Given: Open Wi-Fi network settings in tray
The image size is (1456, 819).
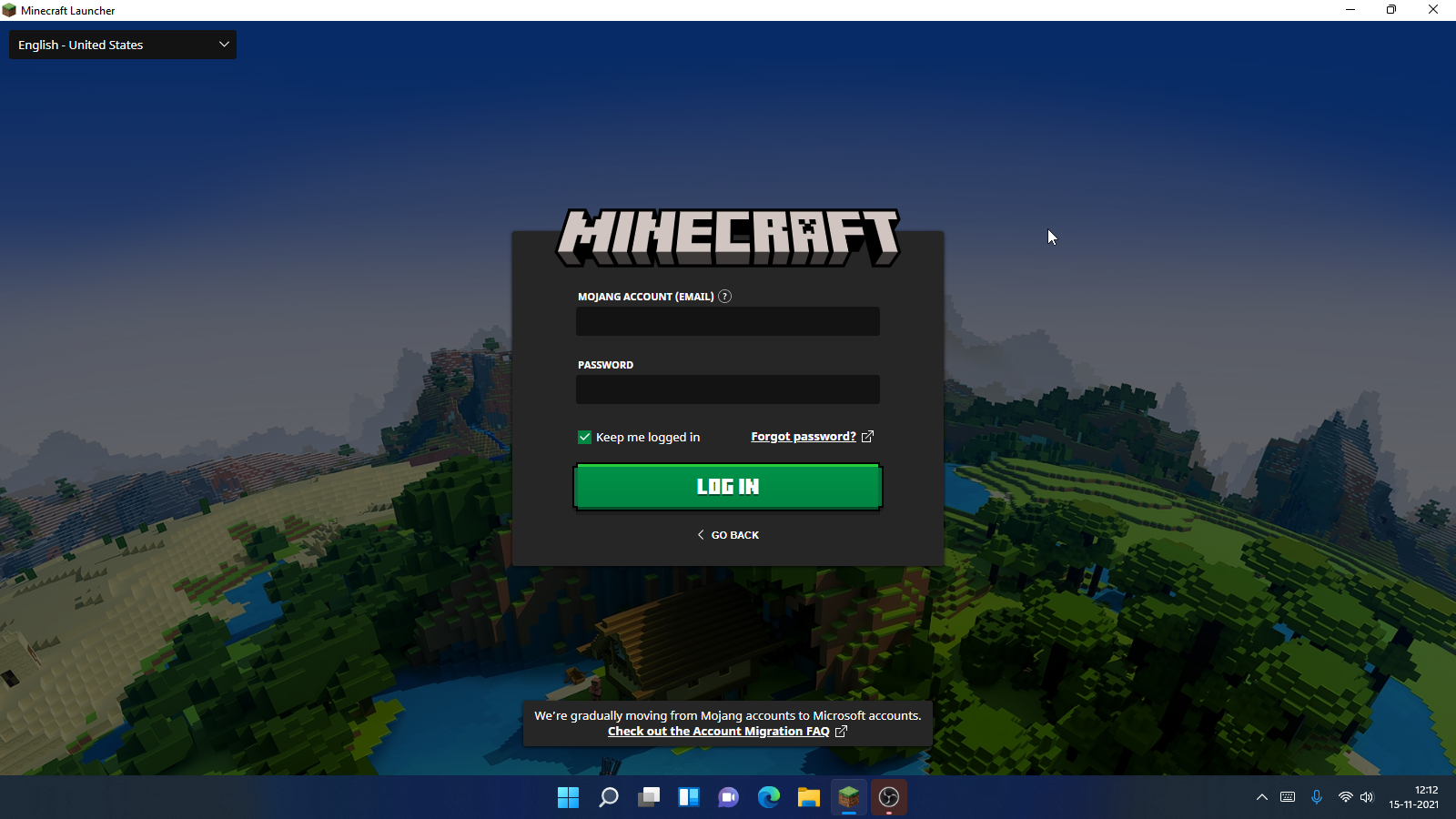Looking at the screenshot, I should tap(1346, 797).
